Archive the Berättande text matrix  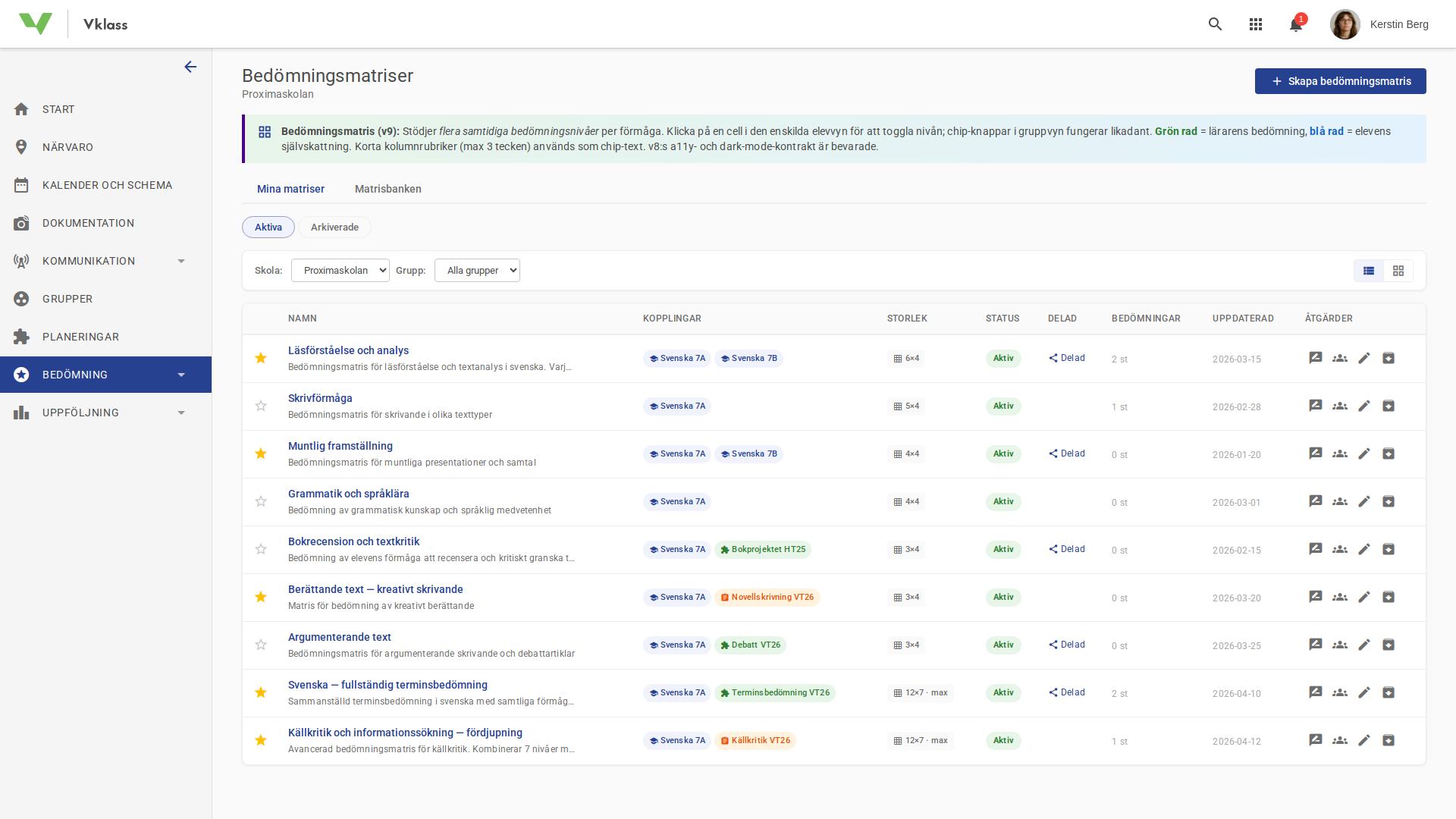[x=1389, y=597]
